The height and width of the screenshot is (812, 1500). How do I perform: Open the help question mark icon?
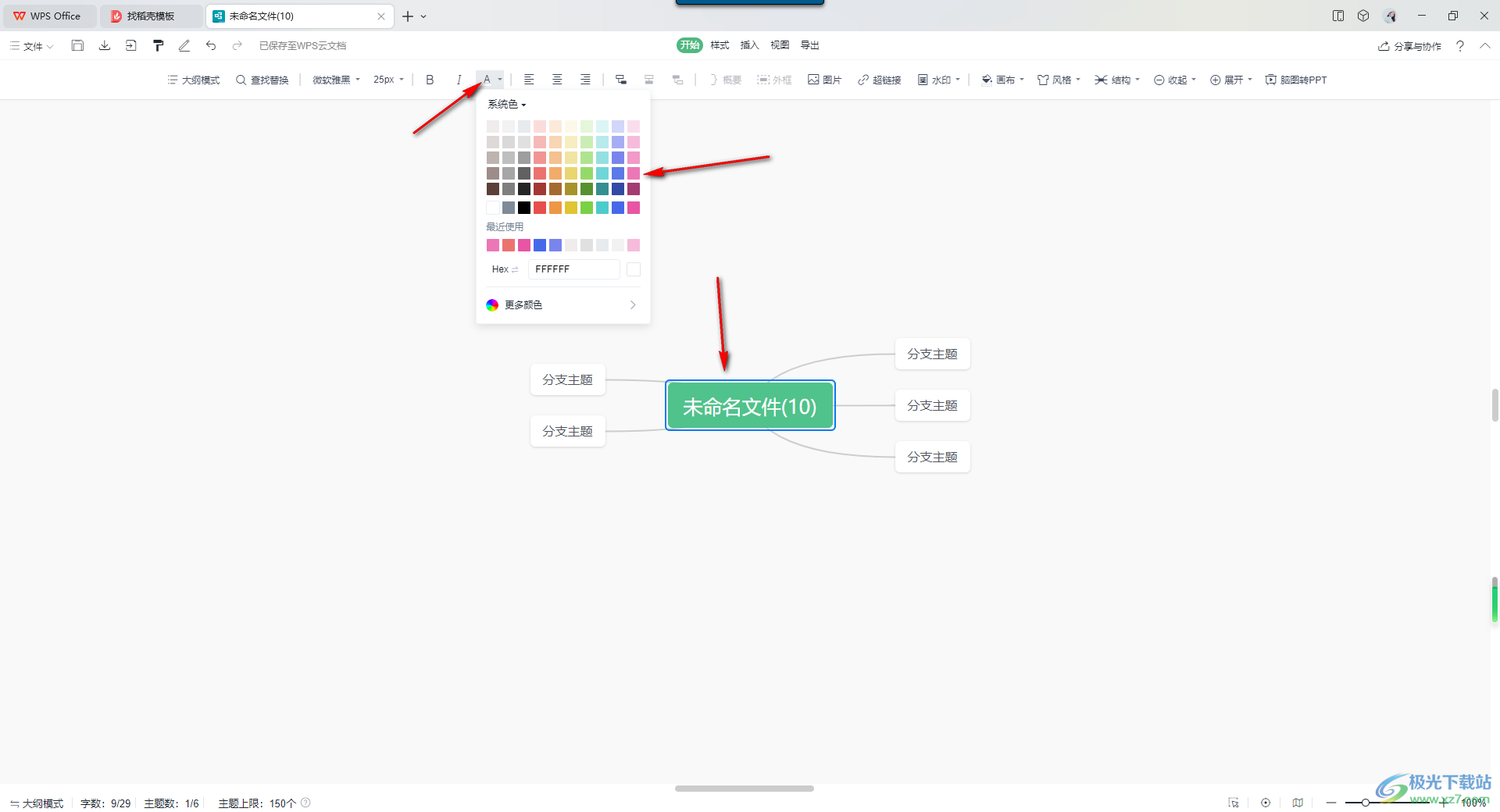[1459, 46]
